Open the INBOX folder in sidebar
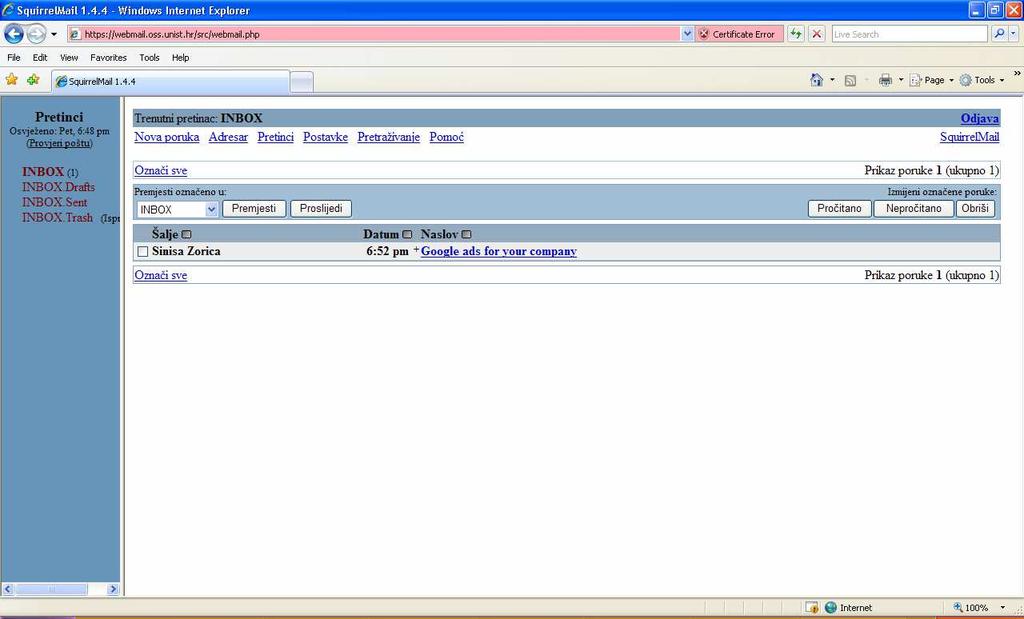 [x=43, y=172]
